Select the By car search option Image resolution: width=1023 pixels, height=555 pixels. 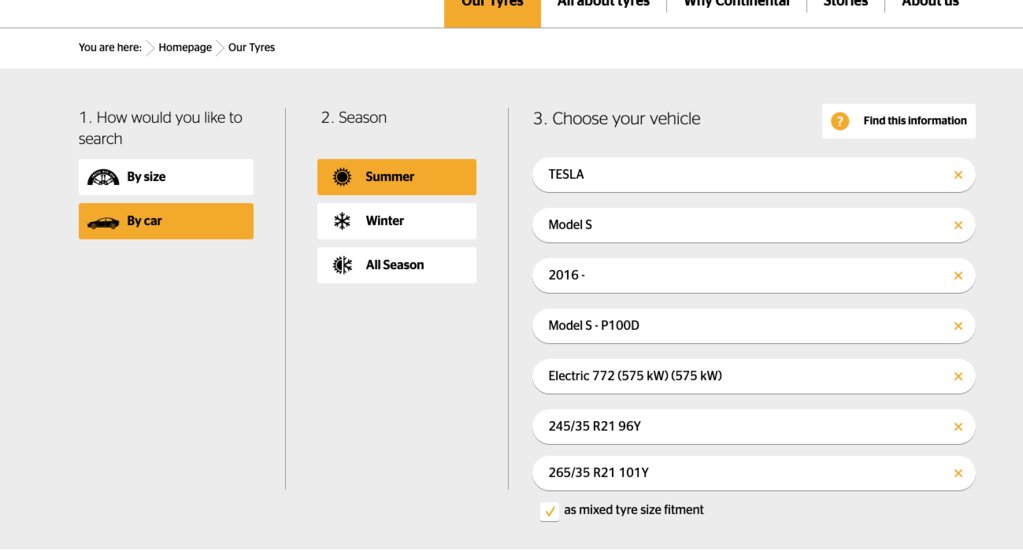point(166,221)
